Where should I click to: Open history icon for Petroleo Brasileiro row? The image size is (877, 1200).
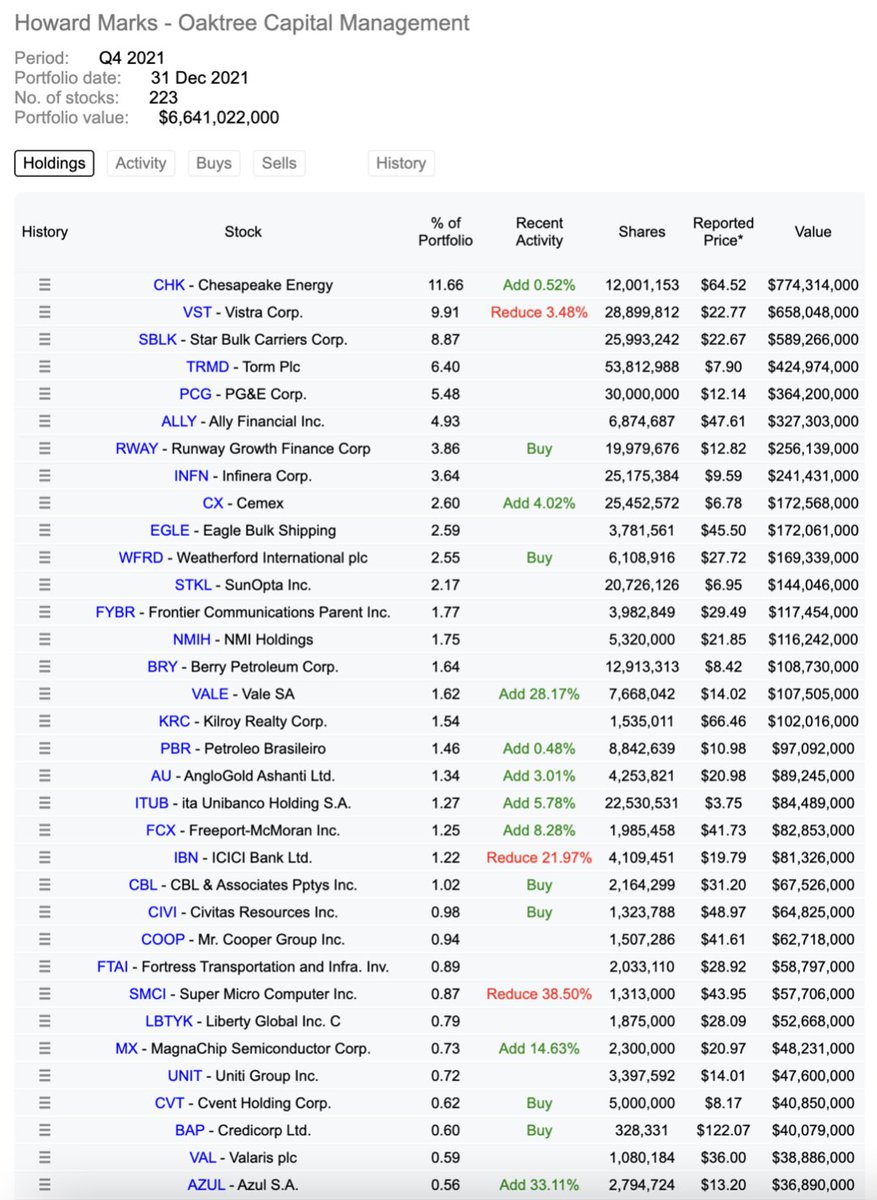[44, 748]
